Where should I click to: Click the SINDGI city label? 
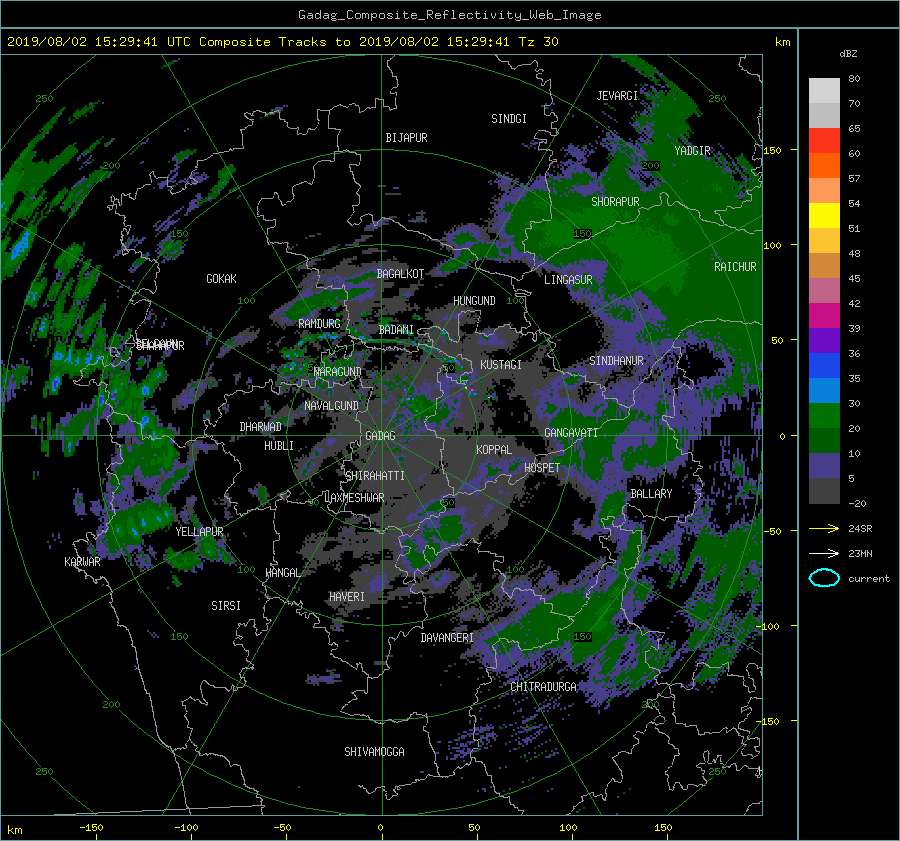(x=509, y=119)
